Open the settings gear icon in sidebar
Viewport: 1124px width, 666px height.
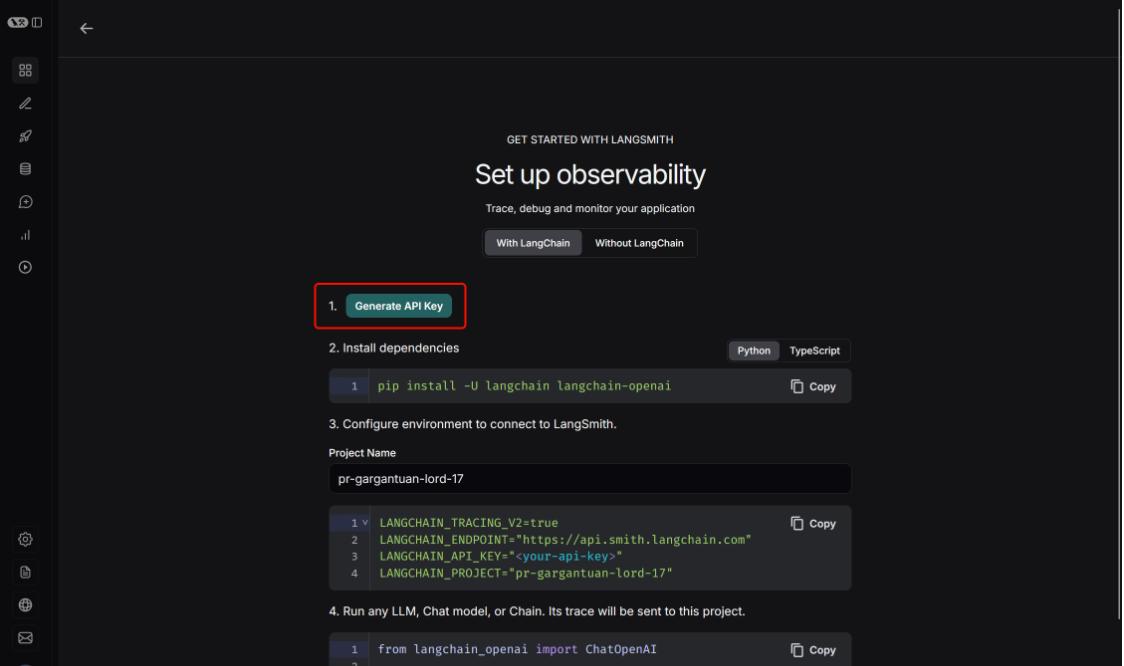pyautogui.click(x=25, y=539)
